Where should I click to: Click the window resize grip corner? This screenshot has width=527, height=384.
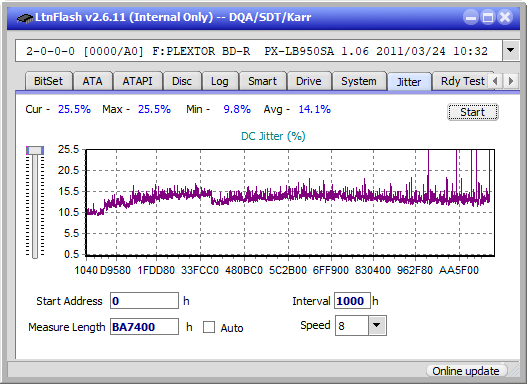click(x=514, y=371)
